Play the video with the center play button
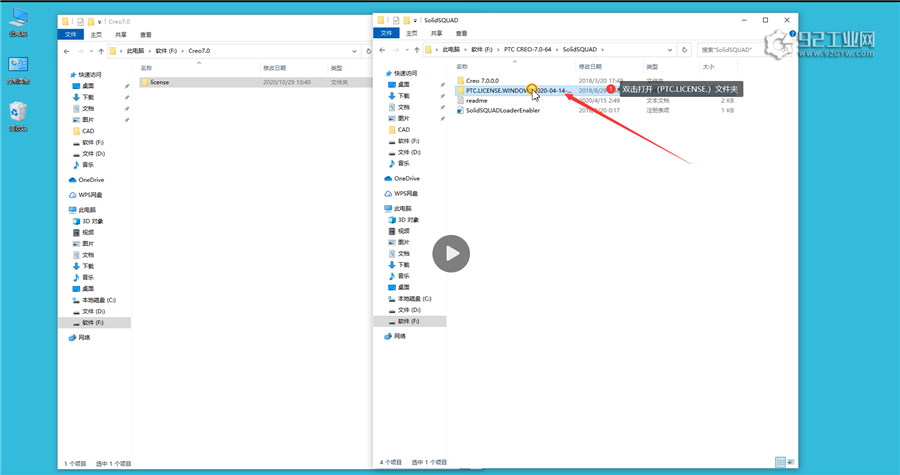The width and height of the screenshot is (900, 475). pyautogui.click(x=451, y=254)
